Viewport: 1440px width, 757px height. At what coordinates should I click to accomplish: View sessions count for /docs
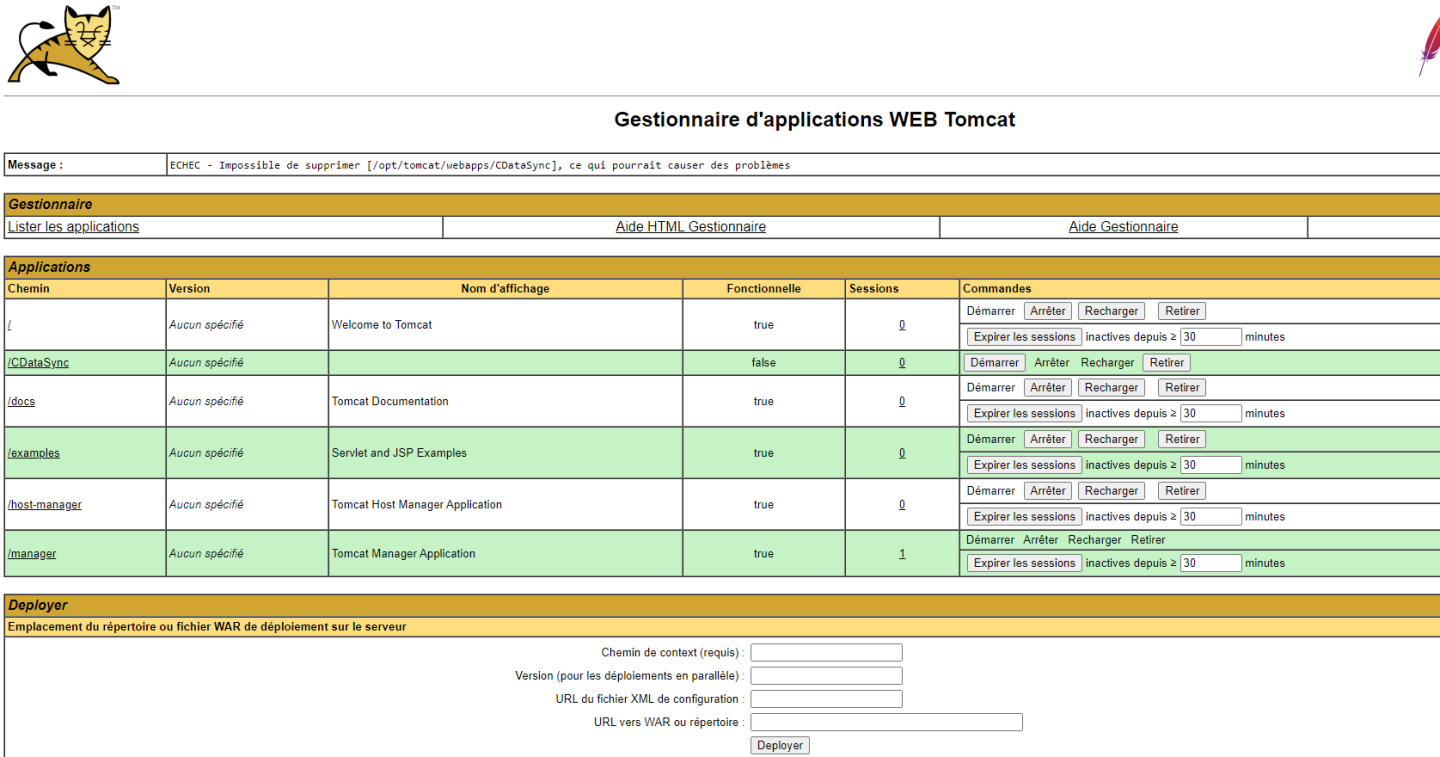(x=902, y=402)
